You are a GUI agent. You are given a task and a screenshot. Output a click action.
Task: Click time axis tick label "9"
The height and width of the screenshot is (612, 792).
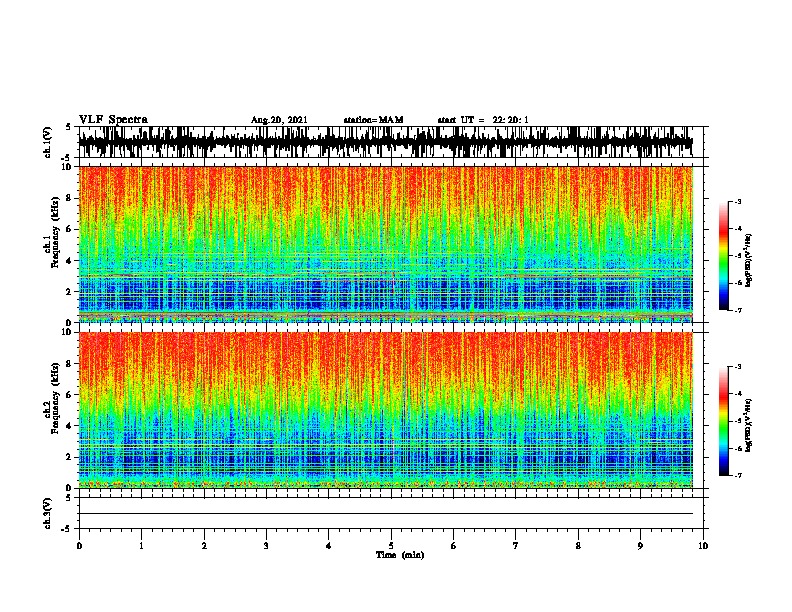click(x=640, y=546)
